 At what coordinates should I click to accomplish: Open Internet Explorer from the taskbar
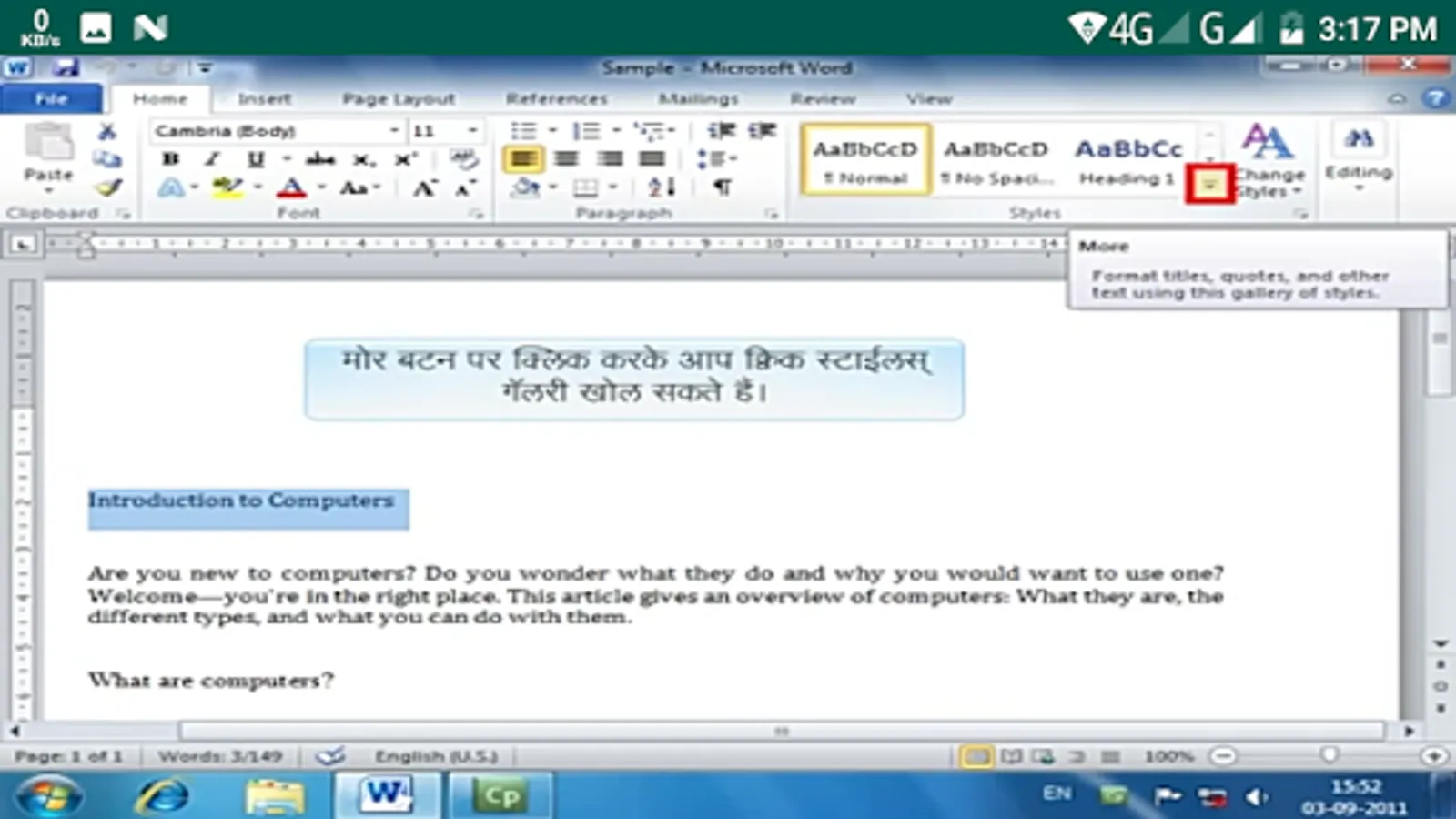(x=162, y=796)
